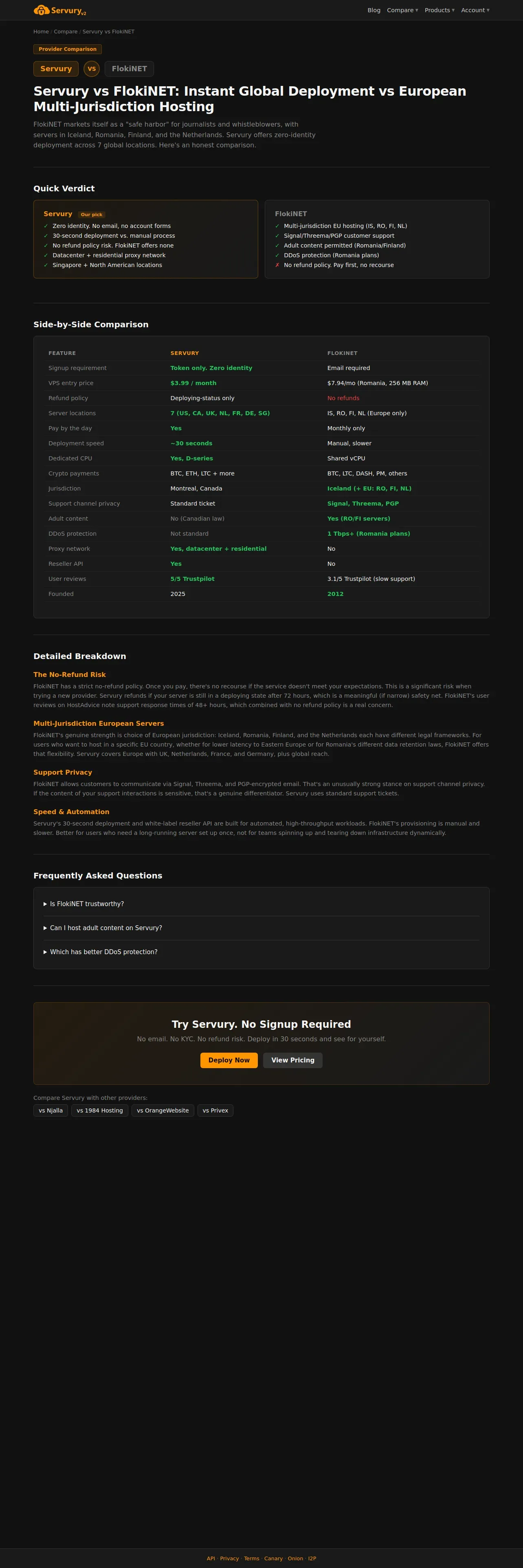
Task: Open the vs OrangeWebsite comparison
Action: click(163, 1110)
